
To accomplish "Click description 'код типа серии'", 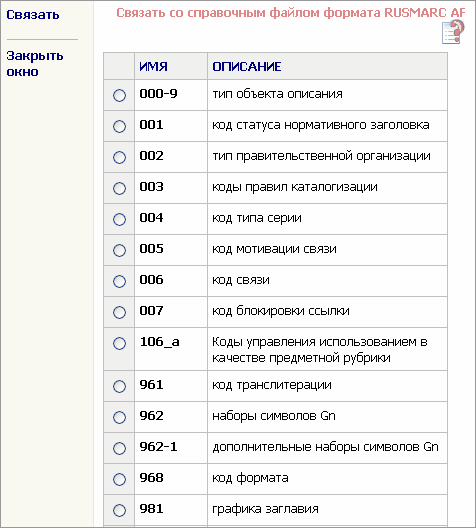I will click(257, 218).
